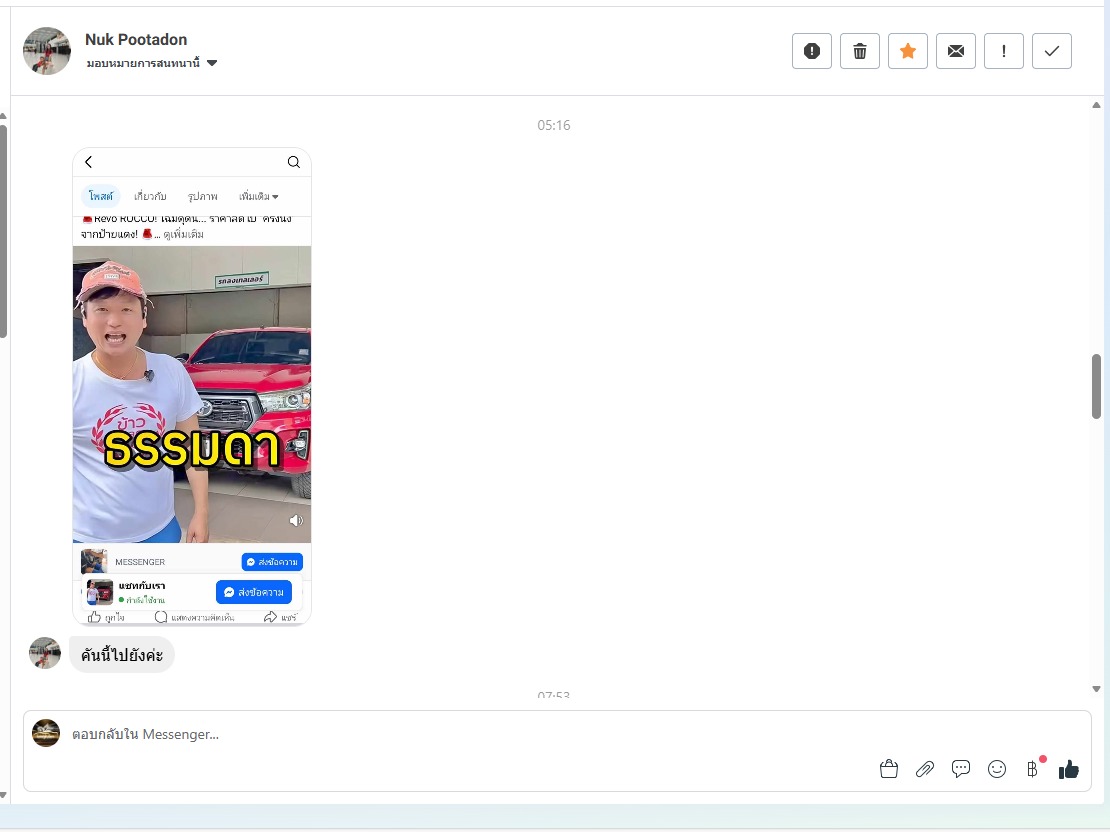Click the คันนี้ไปยังค่ะ message bubble
1110x832 pixels.
122,655
